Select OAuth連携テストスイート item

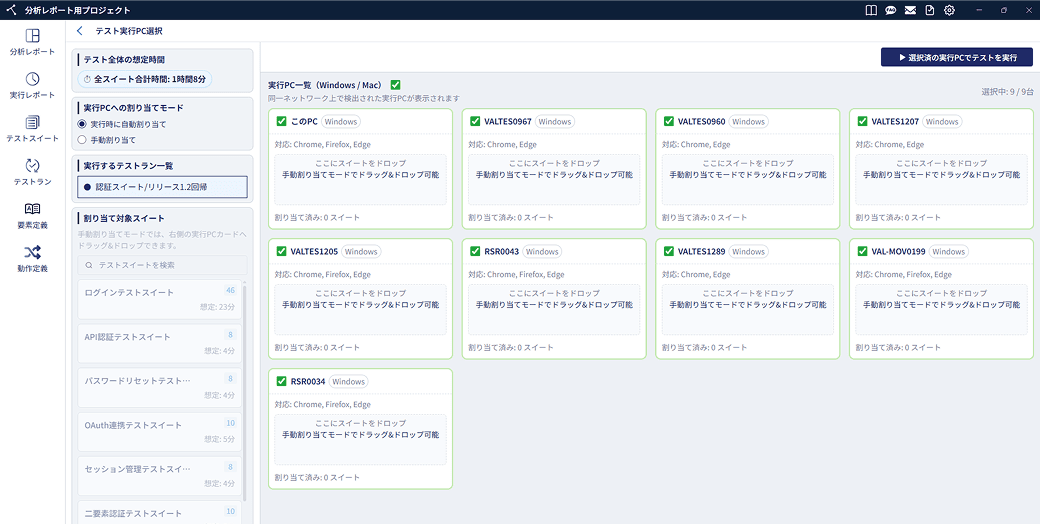(159, 432)
